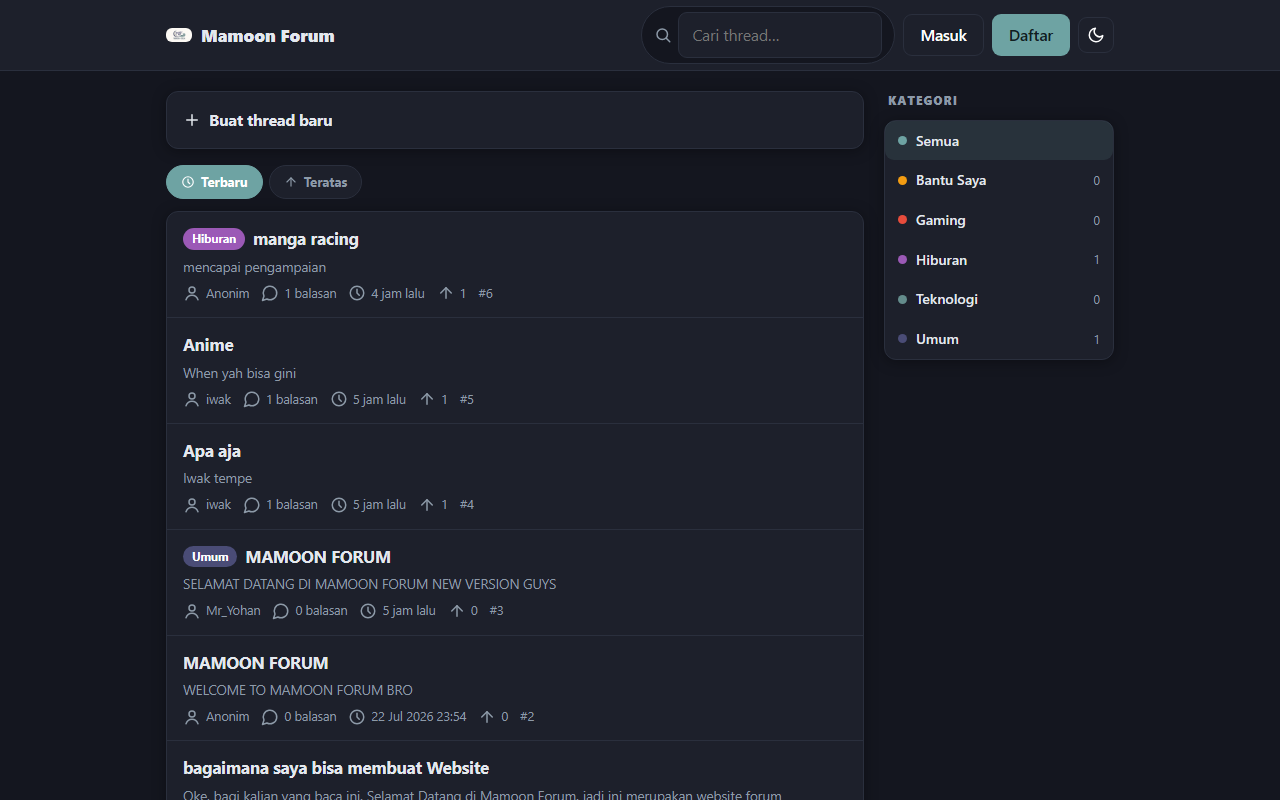
Task: Click the upvote arrow on thread #3
Action: 457,610
